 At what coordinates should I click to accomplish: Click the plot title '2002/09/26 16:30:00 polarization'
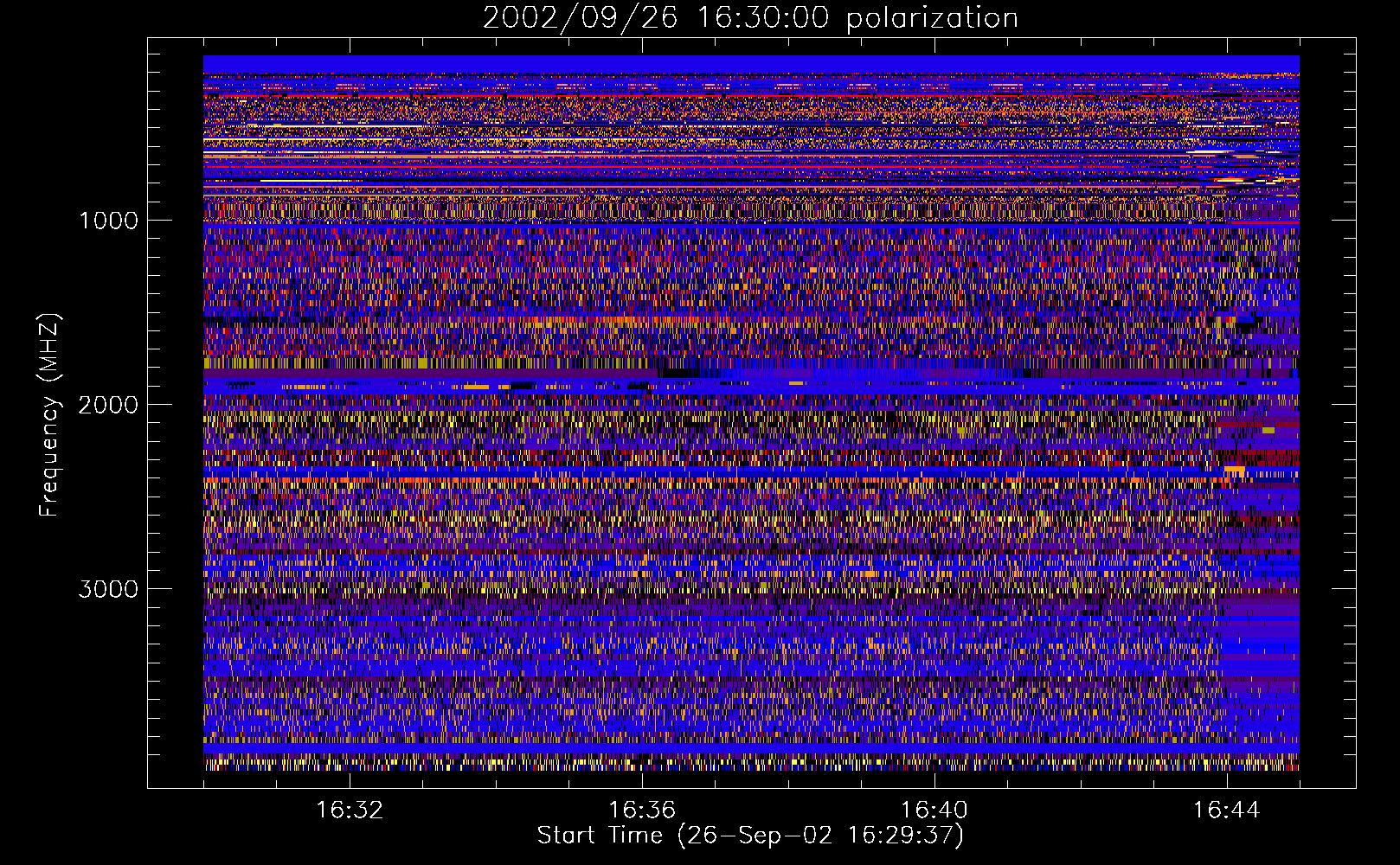pos(750,18)
